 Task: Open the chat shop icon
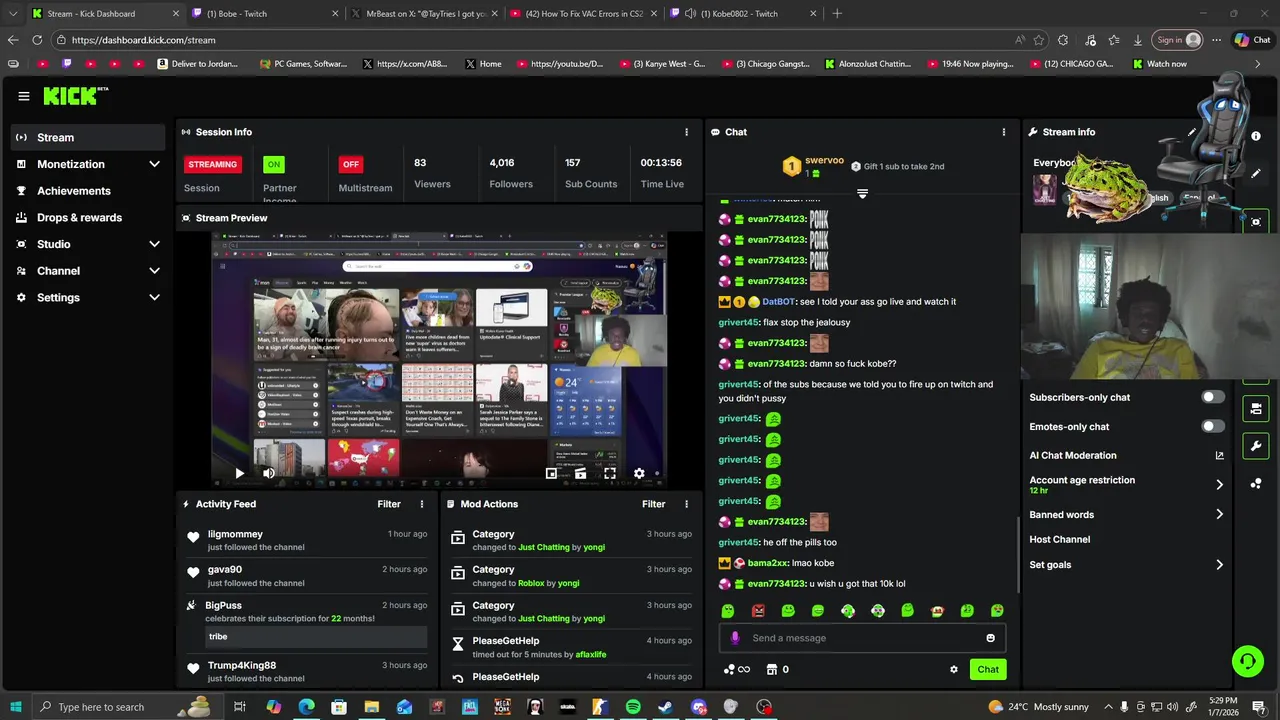coord(771,670)
